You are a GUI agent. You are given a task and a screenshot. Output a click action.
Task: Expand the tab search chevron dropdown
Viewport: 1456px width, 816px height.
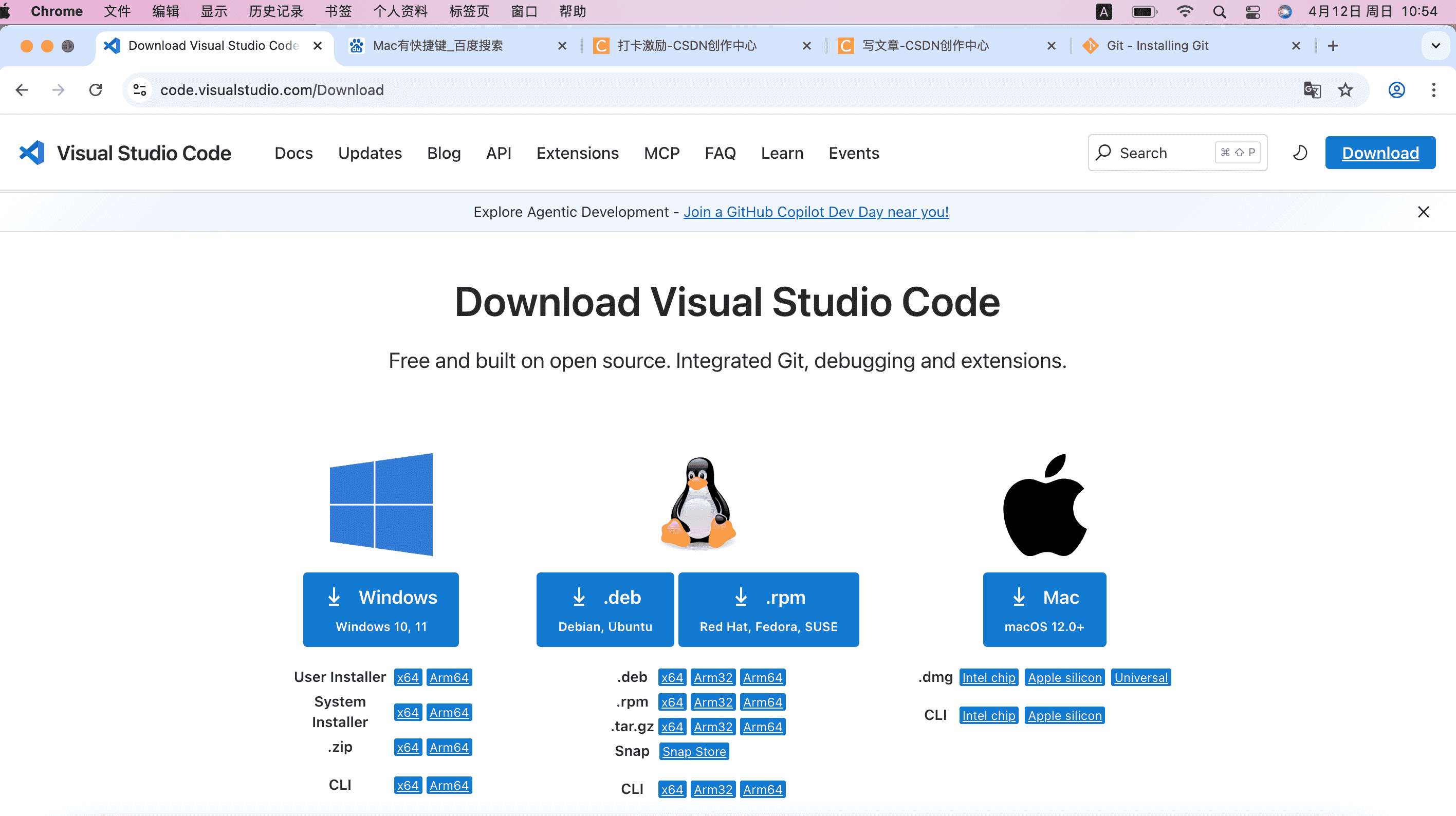click(1435, 46)
